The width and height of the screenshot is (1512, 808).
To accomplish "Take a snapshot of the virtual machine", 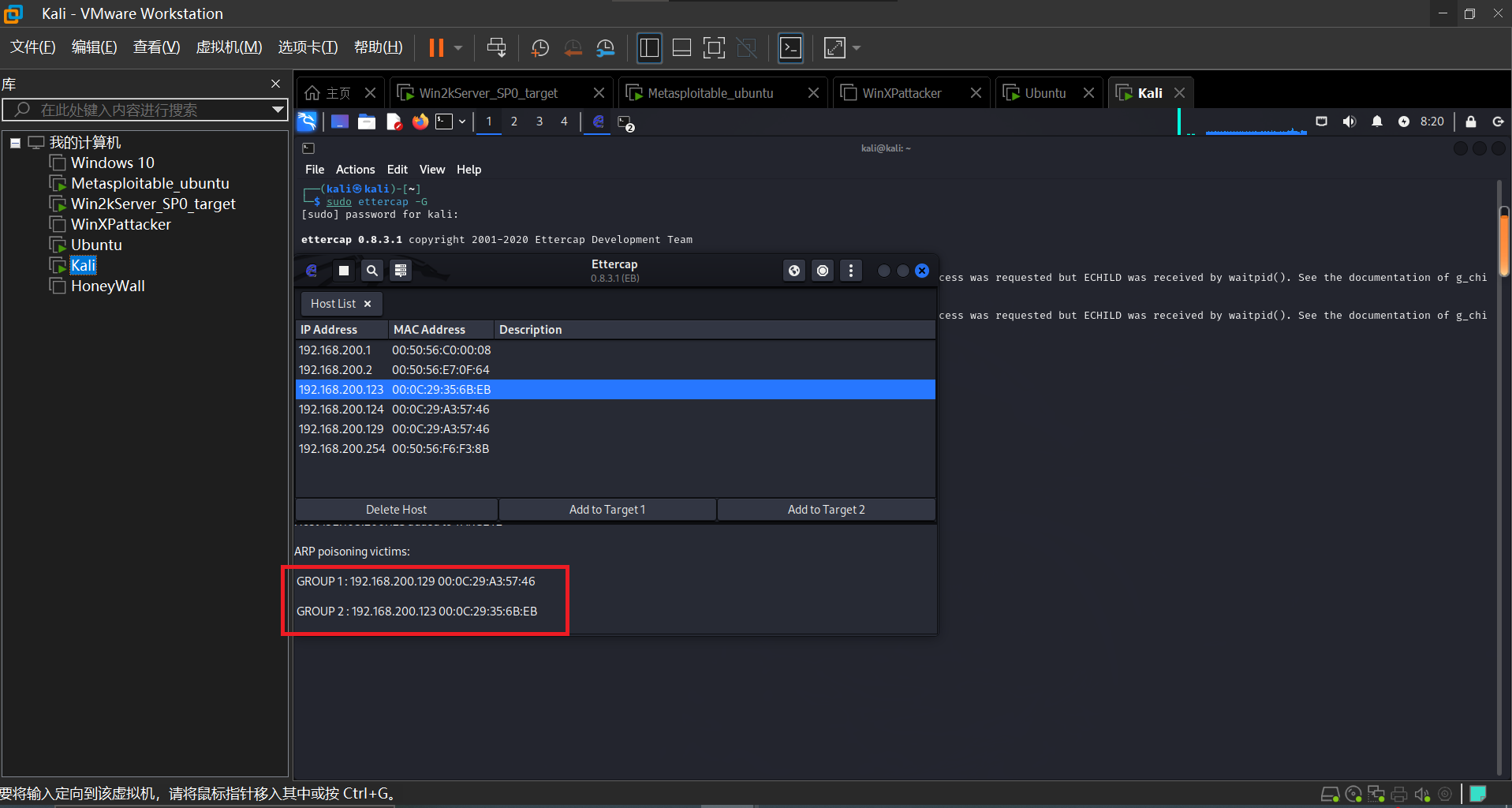I will click(540, 48).
